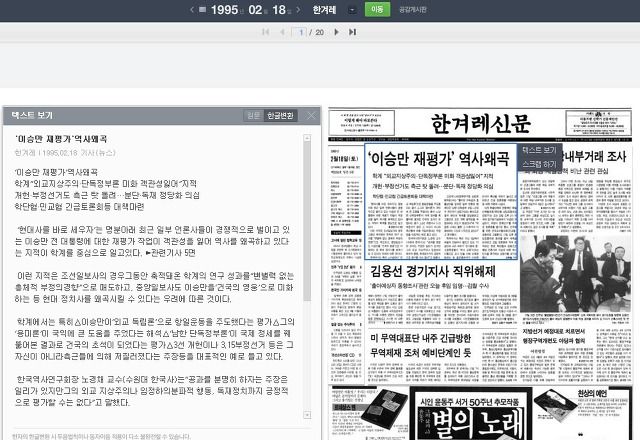Click the news photo of seated men

[x=576, y=274]
